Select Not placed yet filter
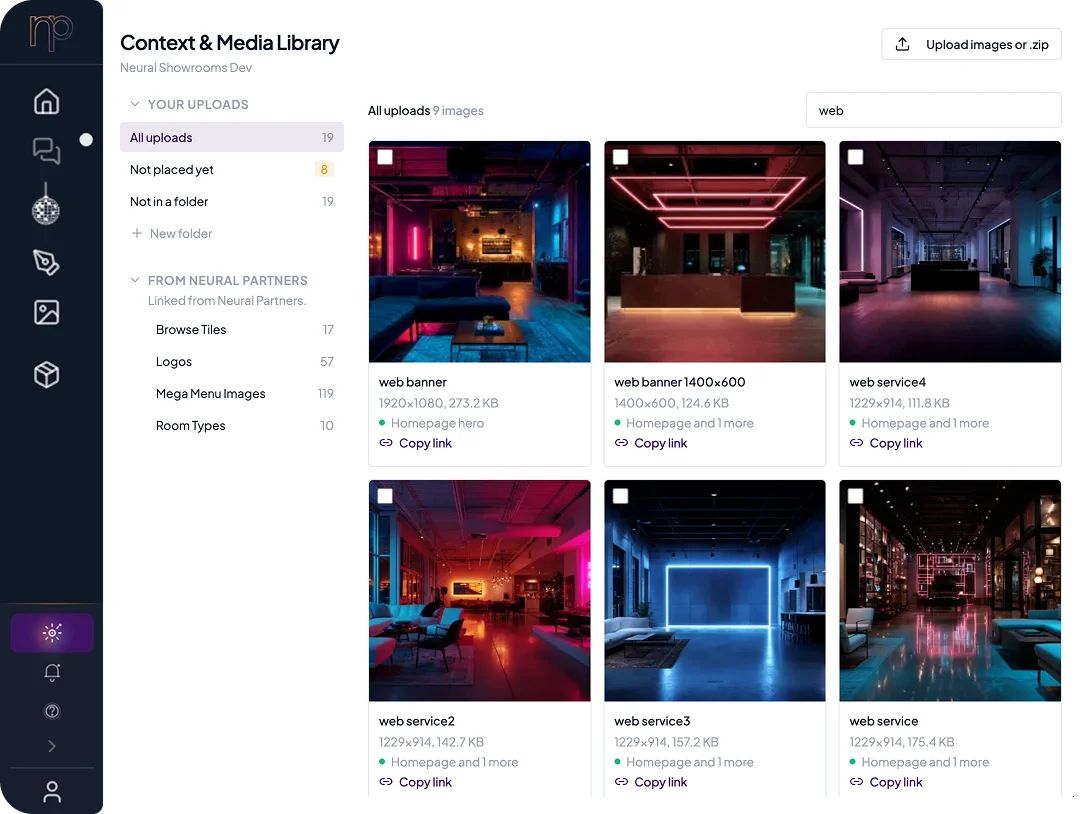 [x=231, y=169]
